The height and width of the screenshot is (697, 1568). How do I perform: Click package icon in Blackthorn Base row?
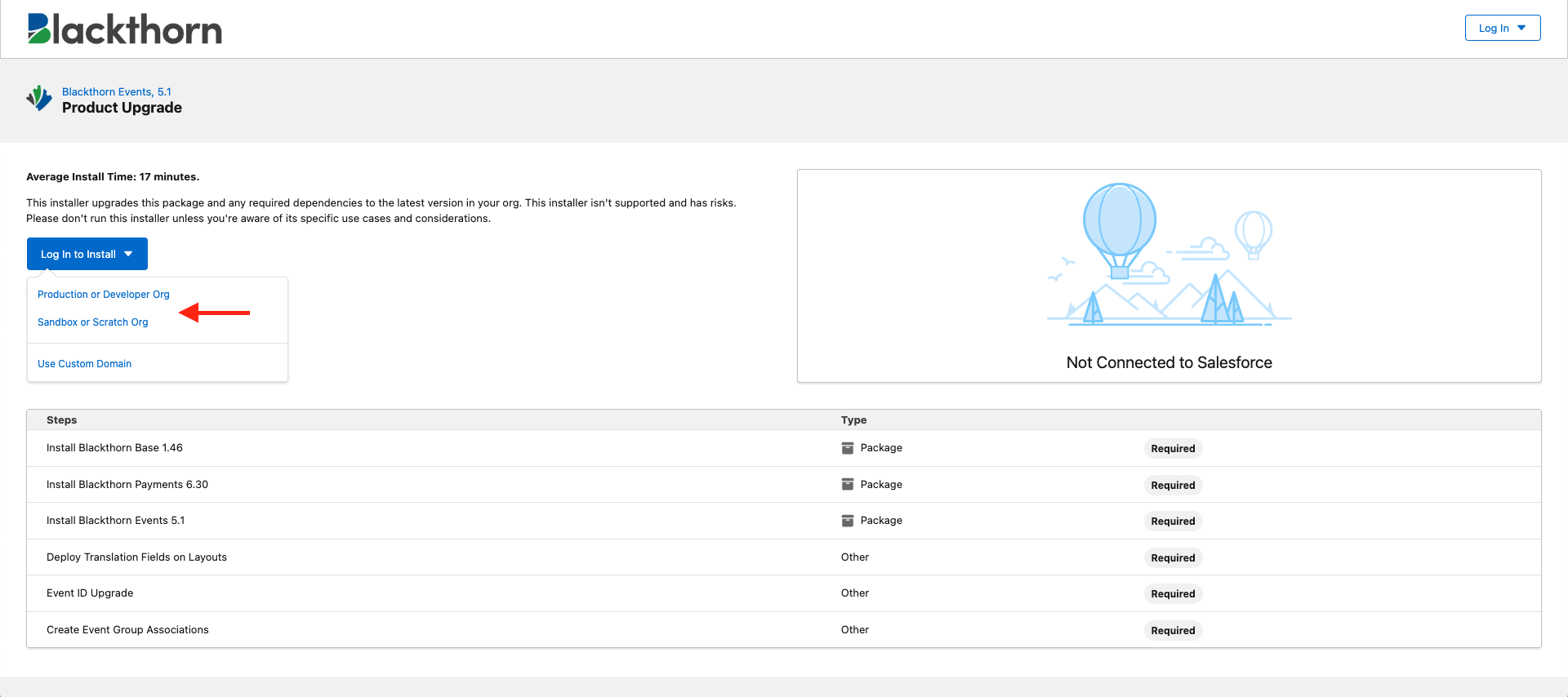coord(848,448)
